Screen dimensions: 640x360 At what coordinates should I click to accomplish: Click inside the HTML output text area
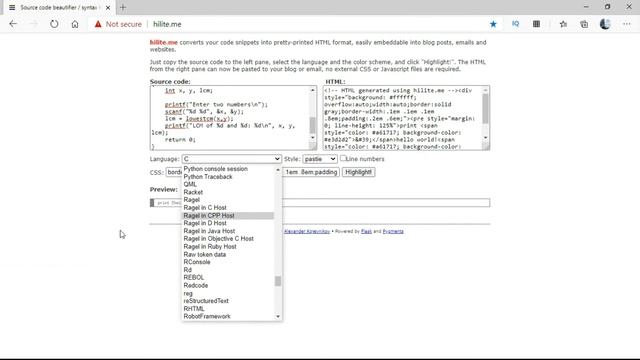[403, 118]
